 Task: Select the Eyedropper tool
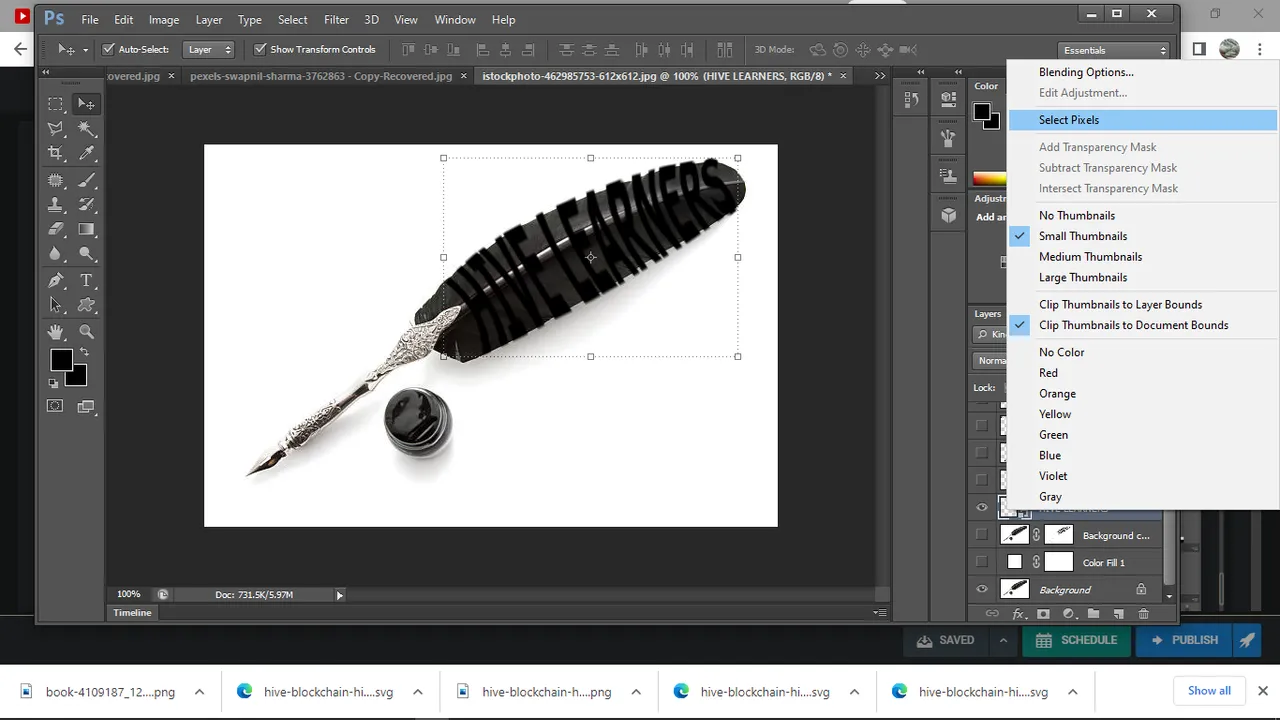[x=87, y=153]
